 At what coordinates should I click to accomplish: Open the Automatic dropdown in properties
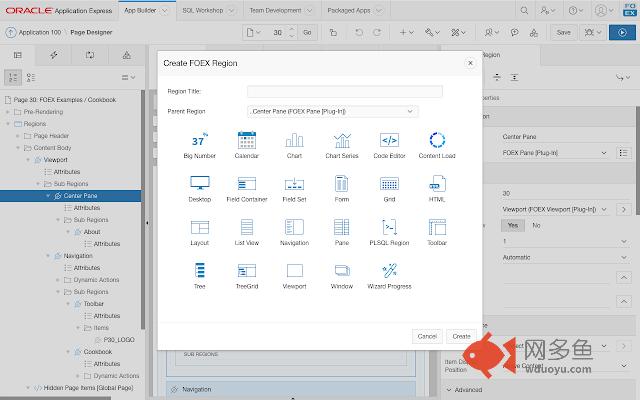click(565, 258)
